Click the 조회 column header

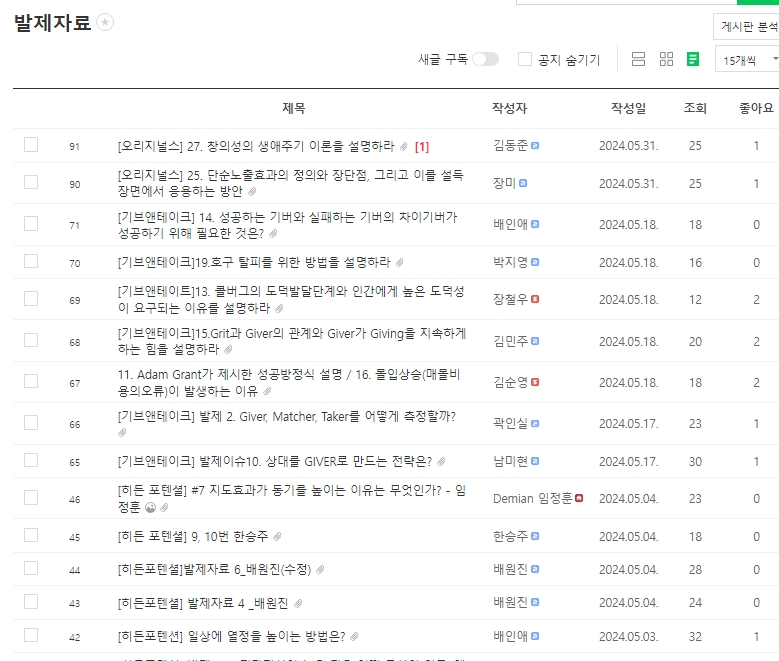pyautogui.click(x=695, y=108)
